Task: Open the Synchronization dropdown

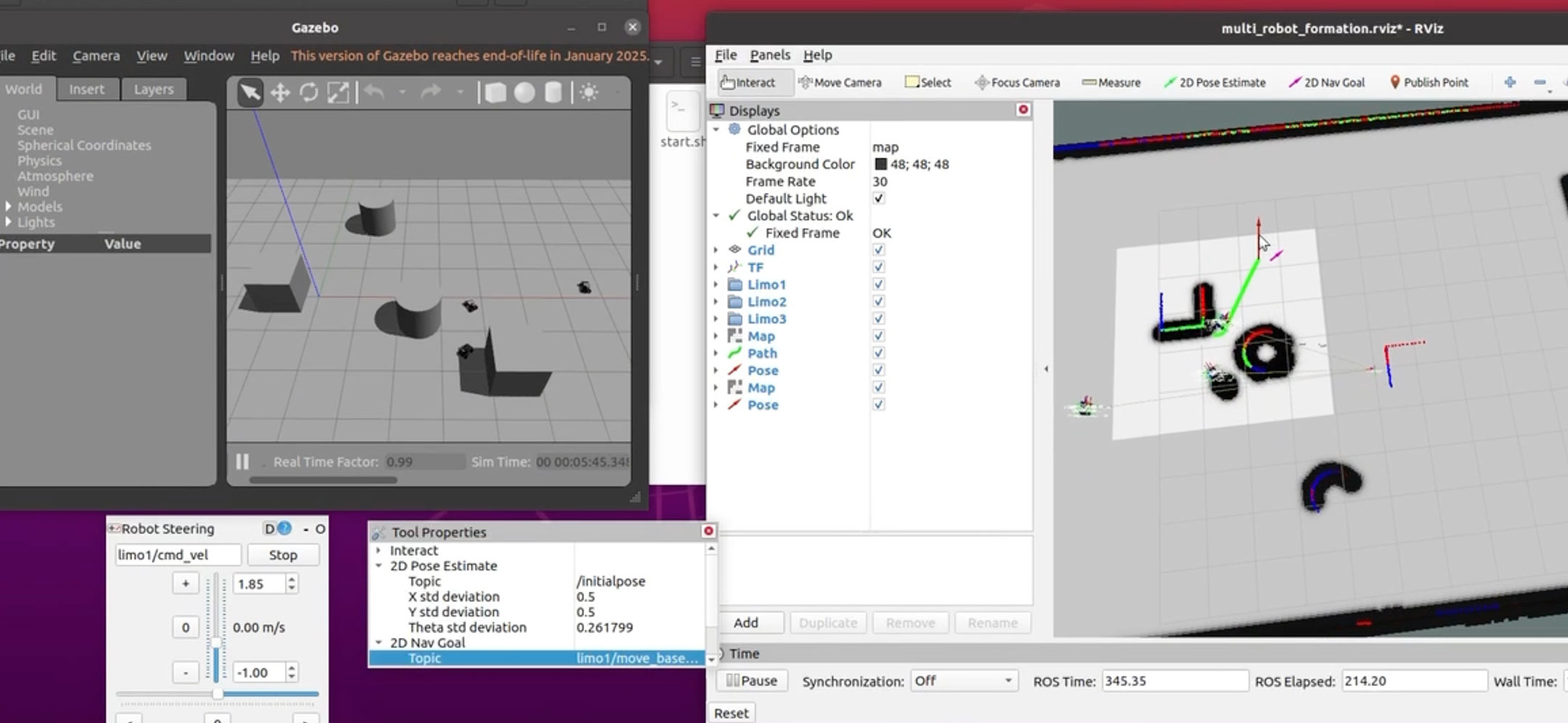Action: click(x=963, y=681)
